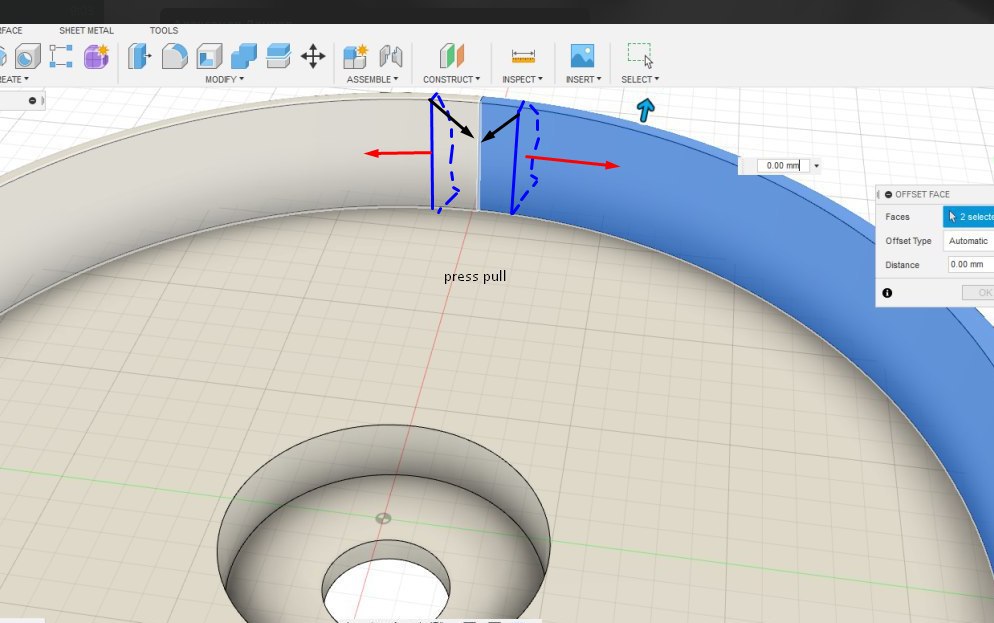This screenshot has height=623, width=994.
Task: Open the Offset Type Automatic dropdown
Action: point(969,241)
